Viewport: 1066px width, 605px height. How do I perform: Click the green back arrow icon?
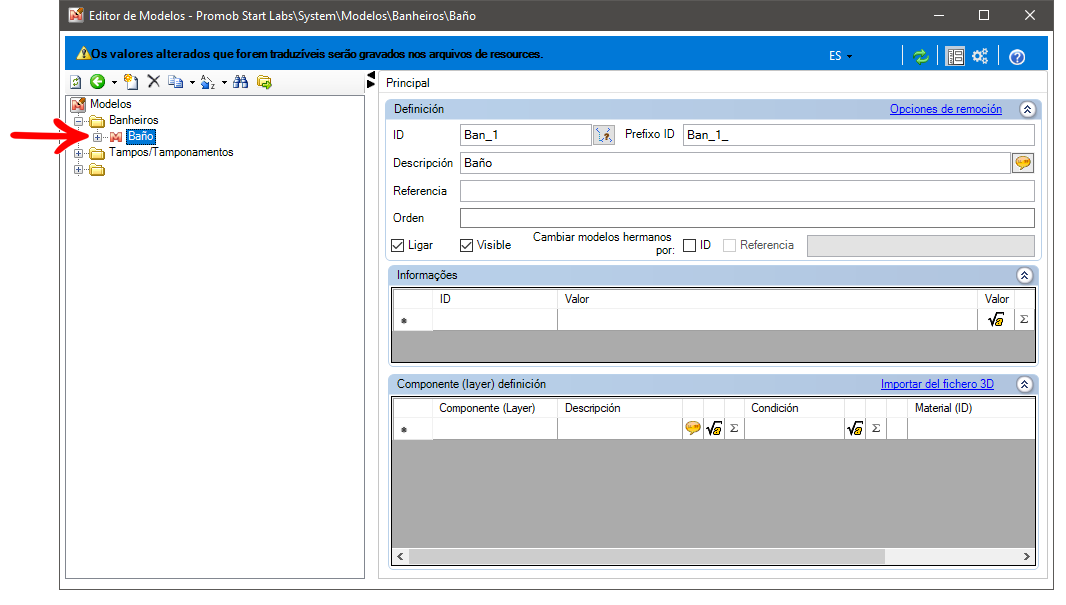pos(98,82)
